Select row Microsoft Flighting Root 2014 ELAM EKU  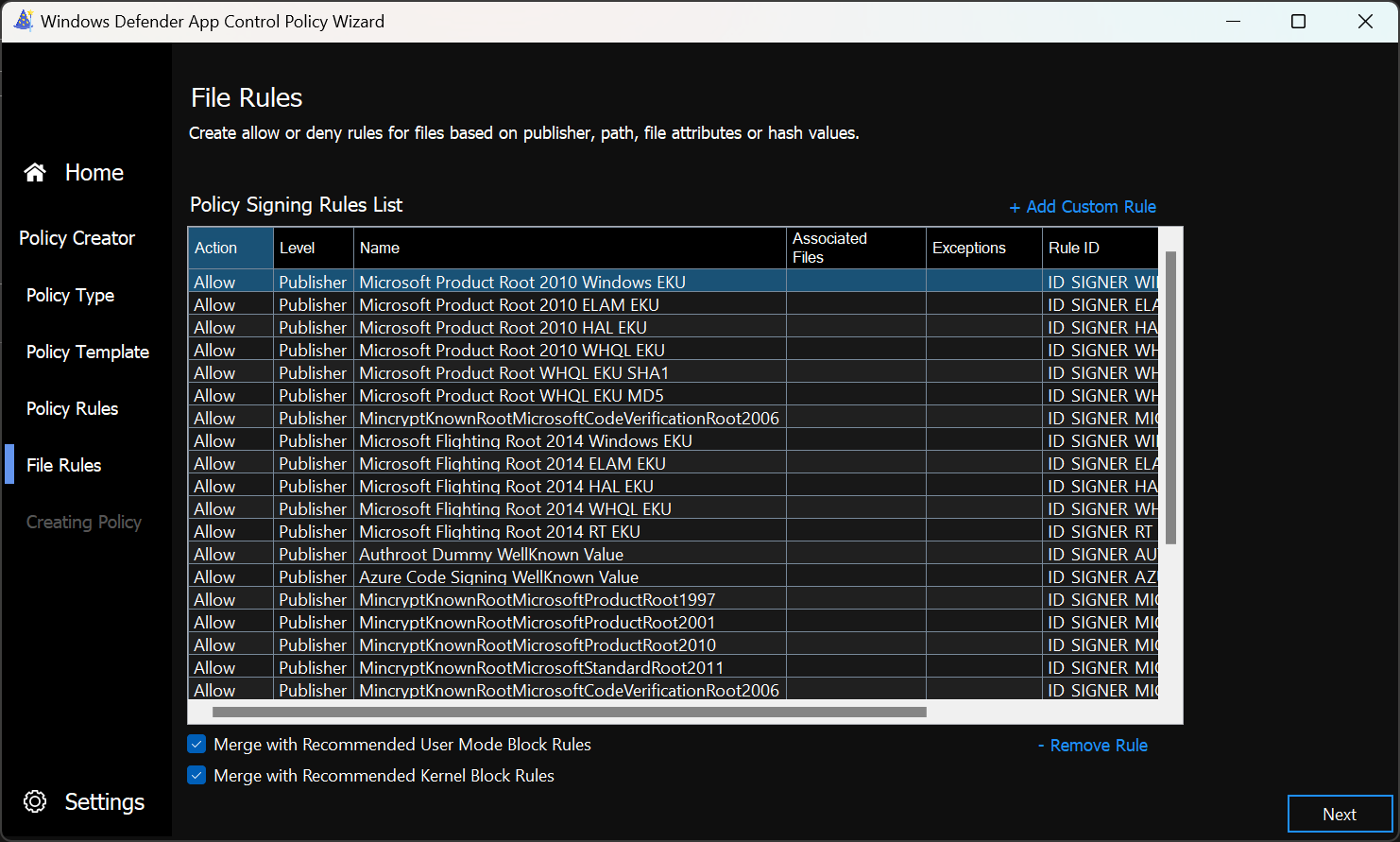click(673, 463)
